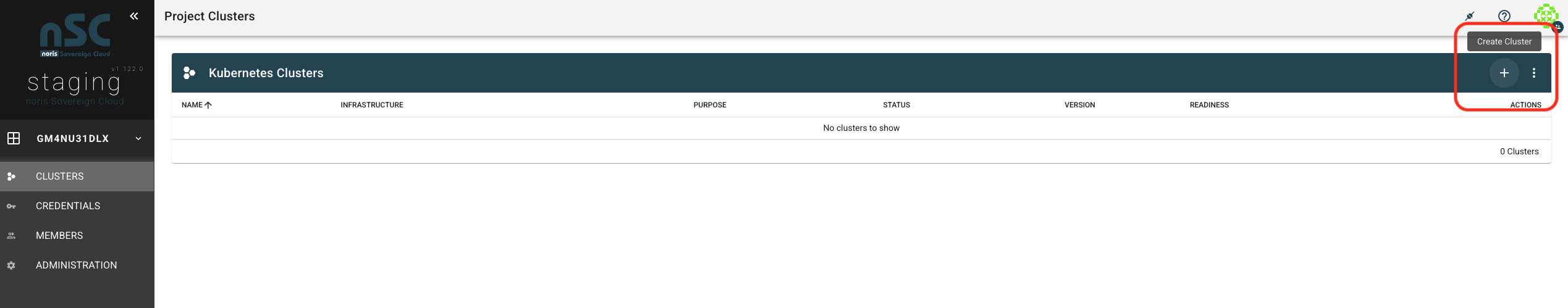Open the green user avatar menu
Viewport: 1568px width, 308px height.
click(1546, 15)
